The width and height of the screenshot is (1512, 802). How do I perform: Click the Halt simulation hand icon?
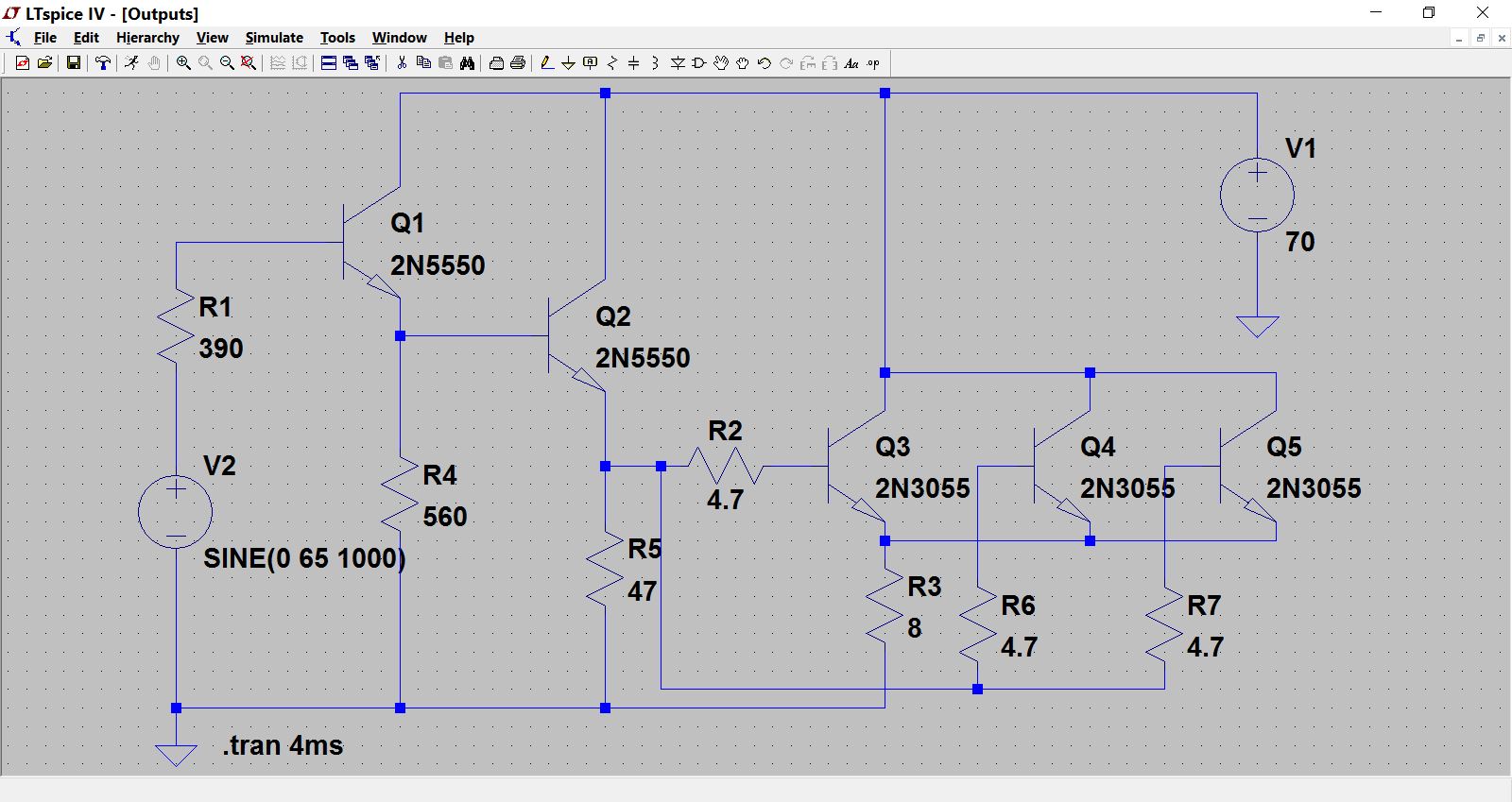tap(153, 63)
